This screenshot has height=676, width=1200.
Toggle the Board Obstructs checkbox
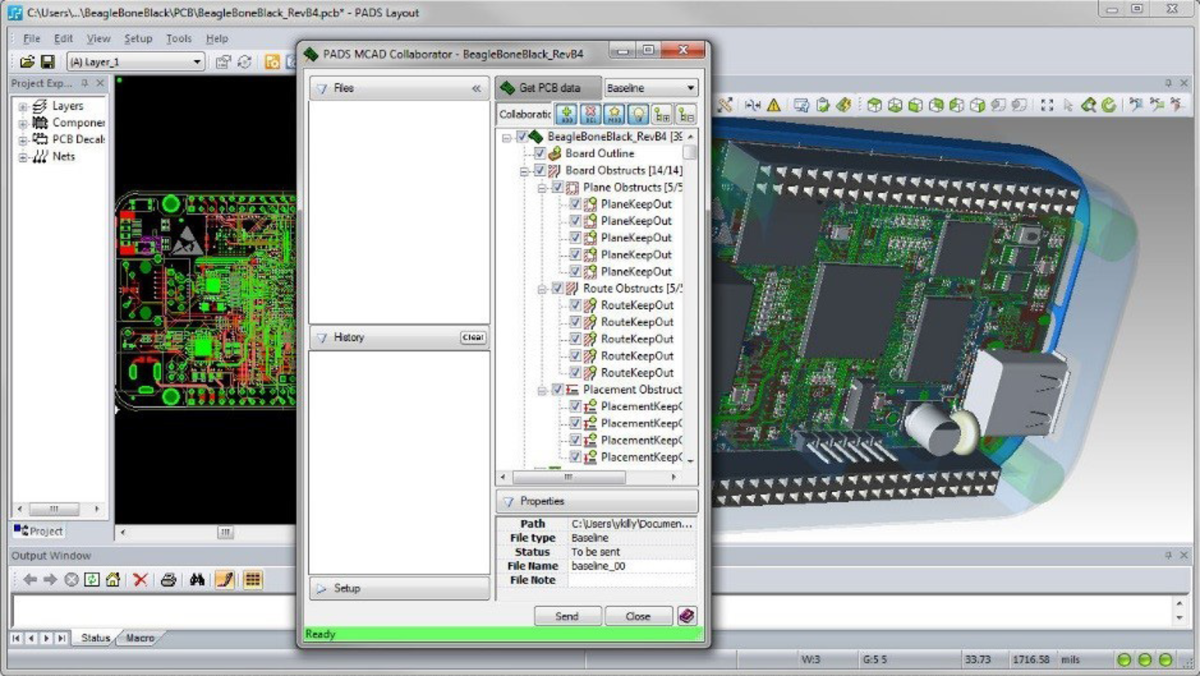540,170
